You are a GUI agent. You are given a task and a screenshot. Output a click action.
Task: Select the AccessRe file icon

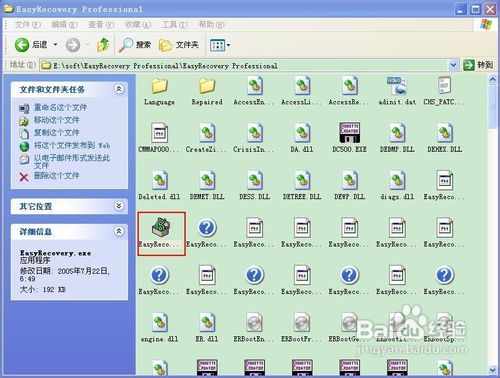(349, 86)
